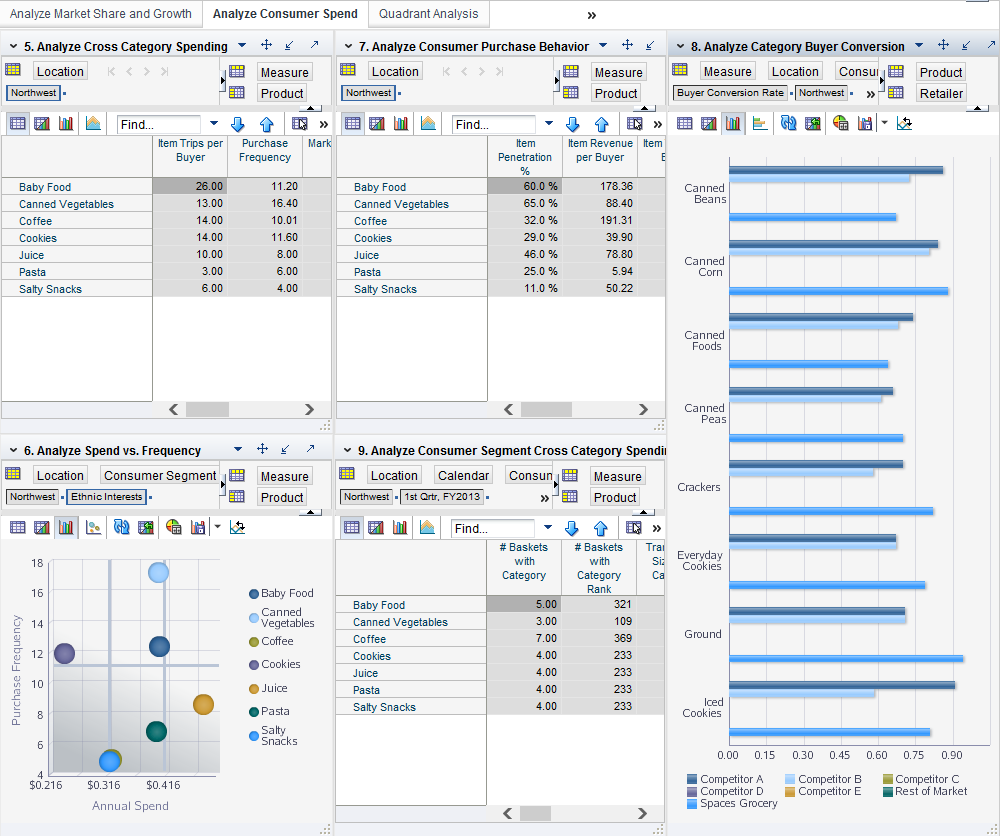This screenshot has width=1000, height=836.
Task: Toggle bar graph view in panel 7 toolbar
Action: [401, 123]
